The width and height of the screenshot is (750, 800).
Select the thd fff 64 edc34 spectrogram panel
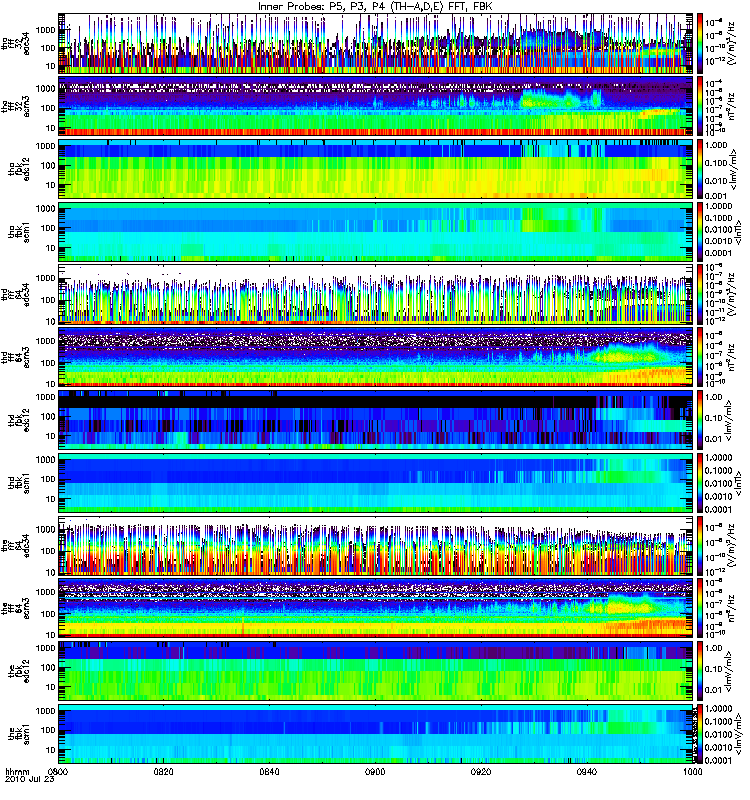(376, 294)
